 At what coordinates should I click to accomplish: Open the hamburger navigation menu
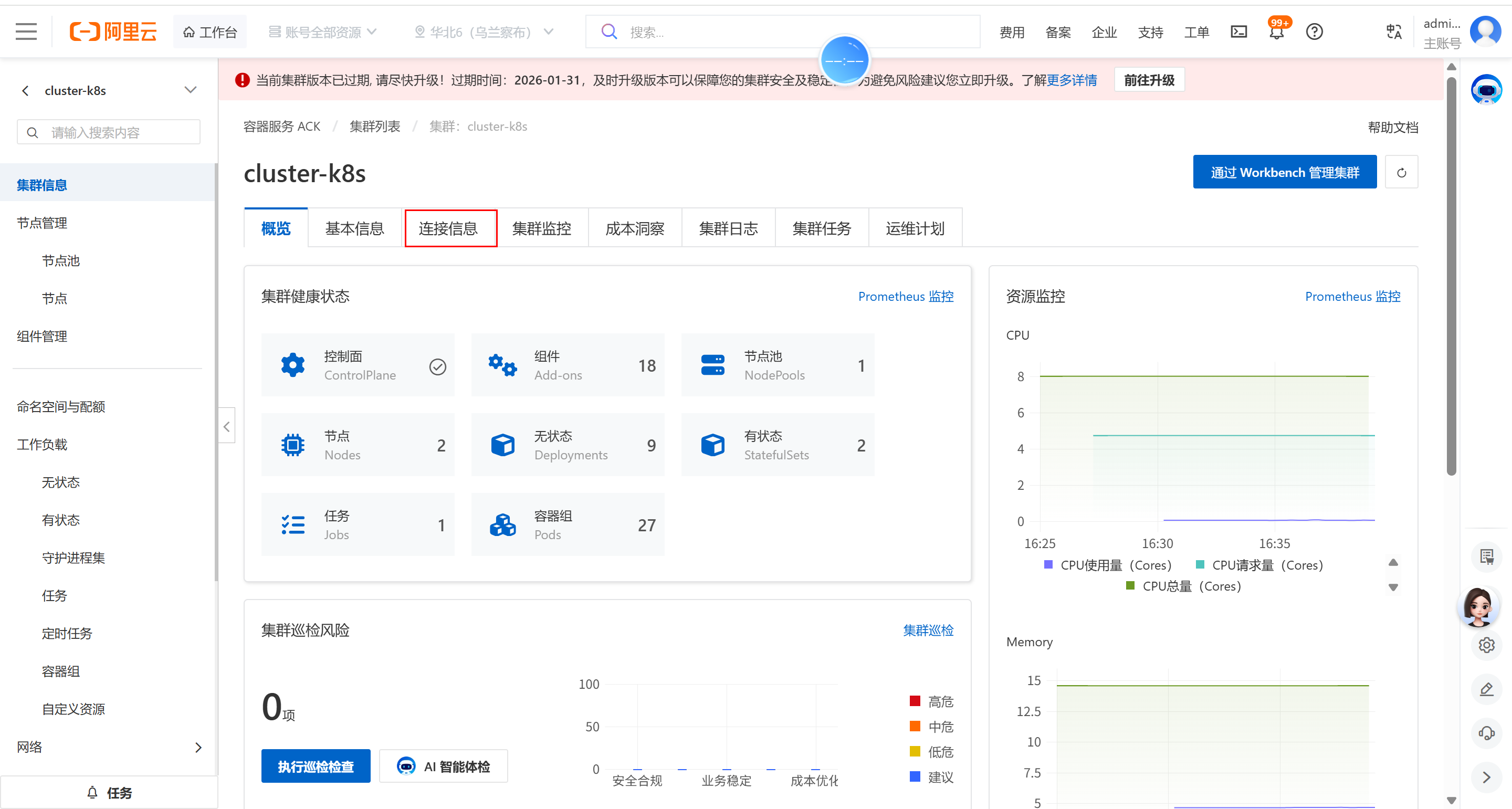(x=26, y=31)
